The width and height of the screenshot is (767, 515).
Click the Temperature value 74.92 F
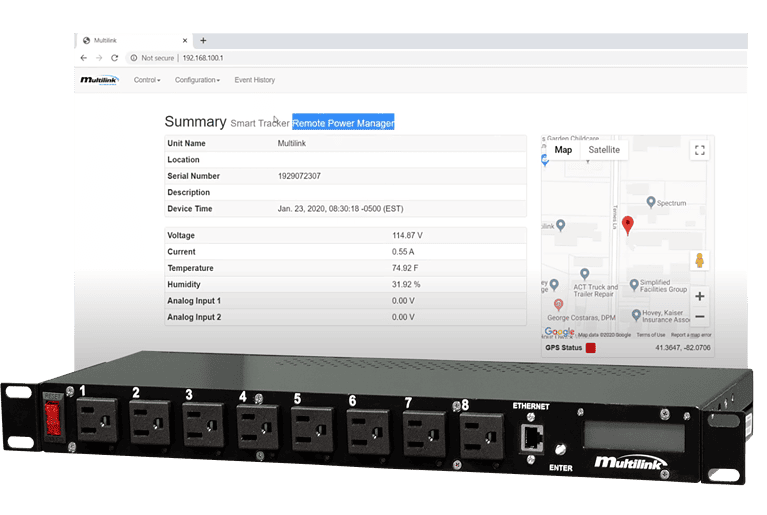tap(405, 269)
